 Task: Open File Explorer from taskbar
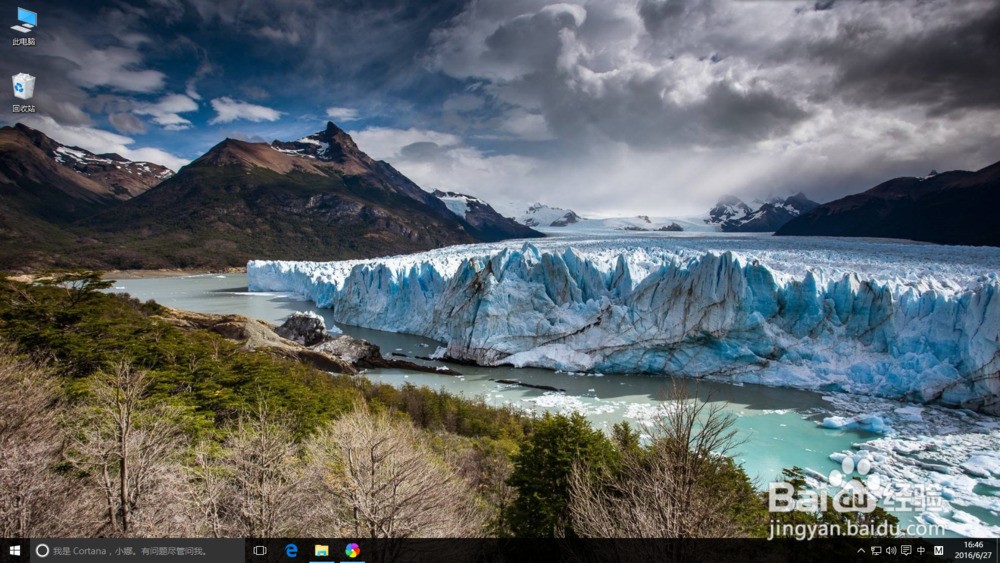coord(321,550)
